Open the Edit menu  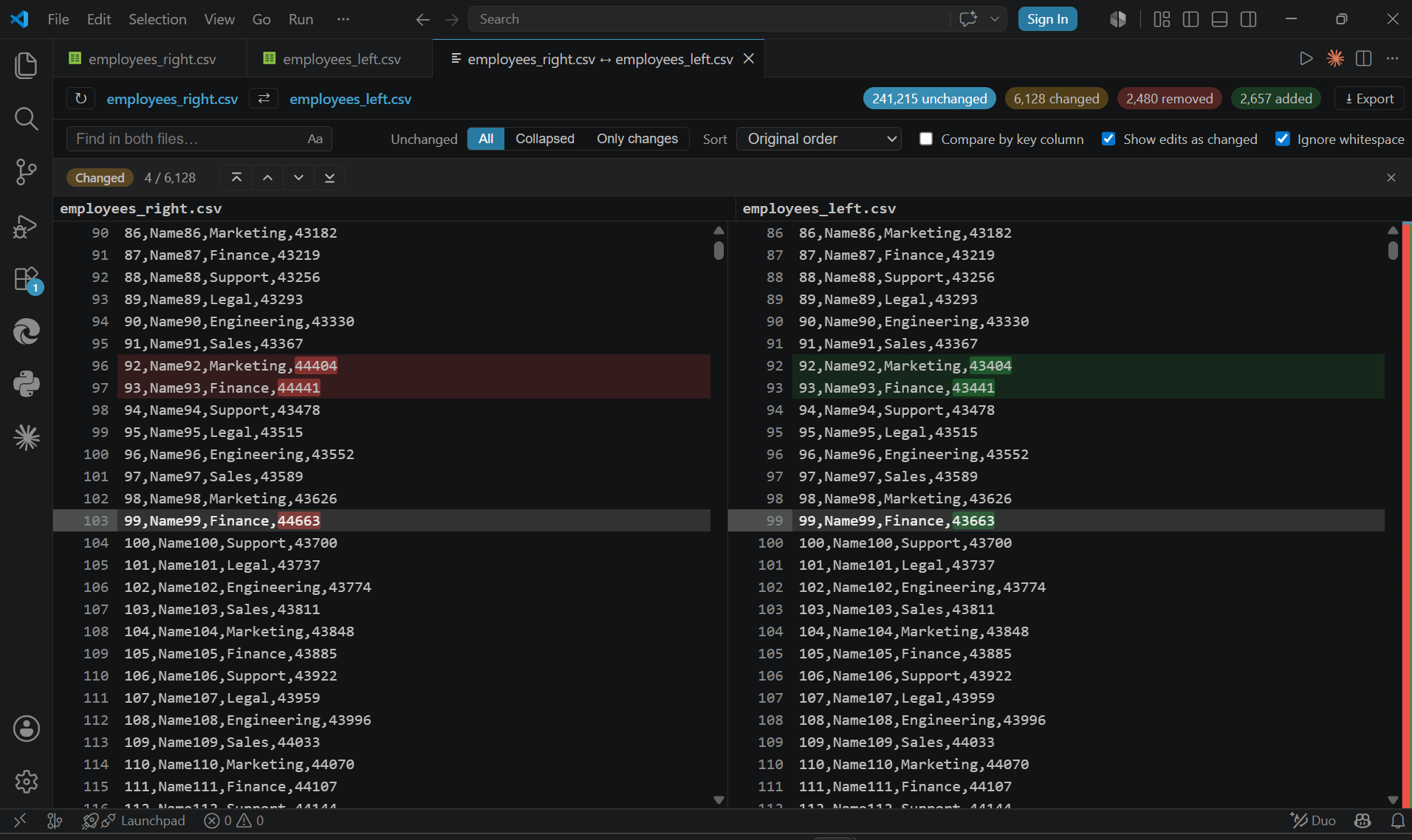(99, 19)
